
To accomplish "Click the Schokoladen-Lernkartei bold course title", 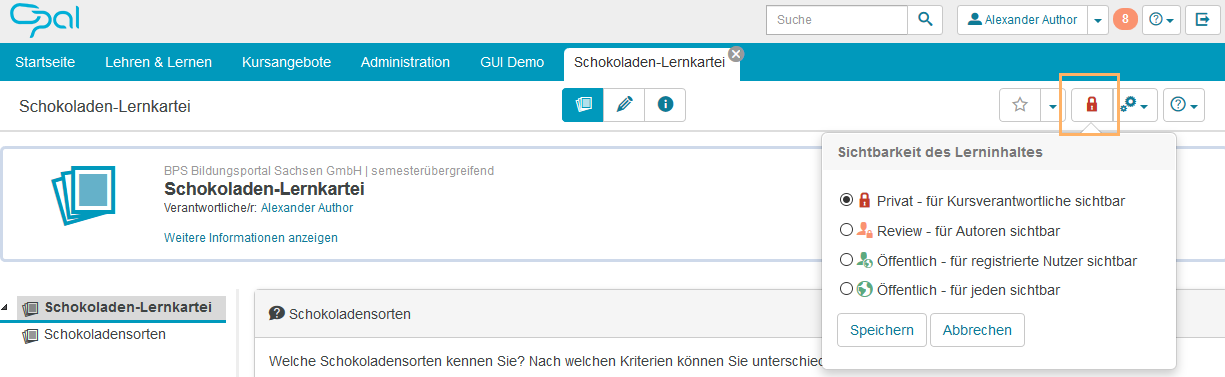I will coord(264,189).
